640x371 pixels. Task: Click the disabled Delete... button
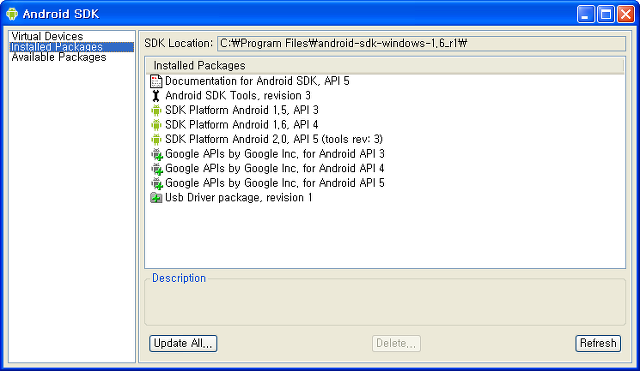[x=396, y=343]
